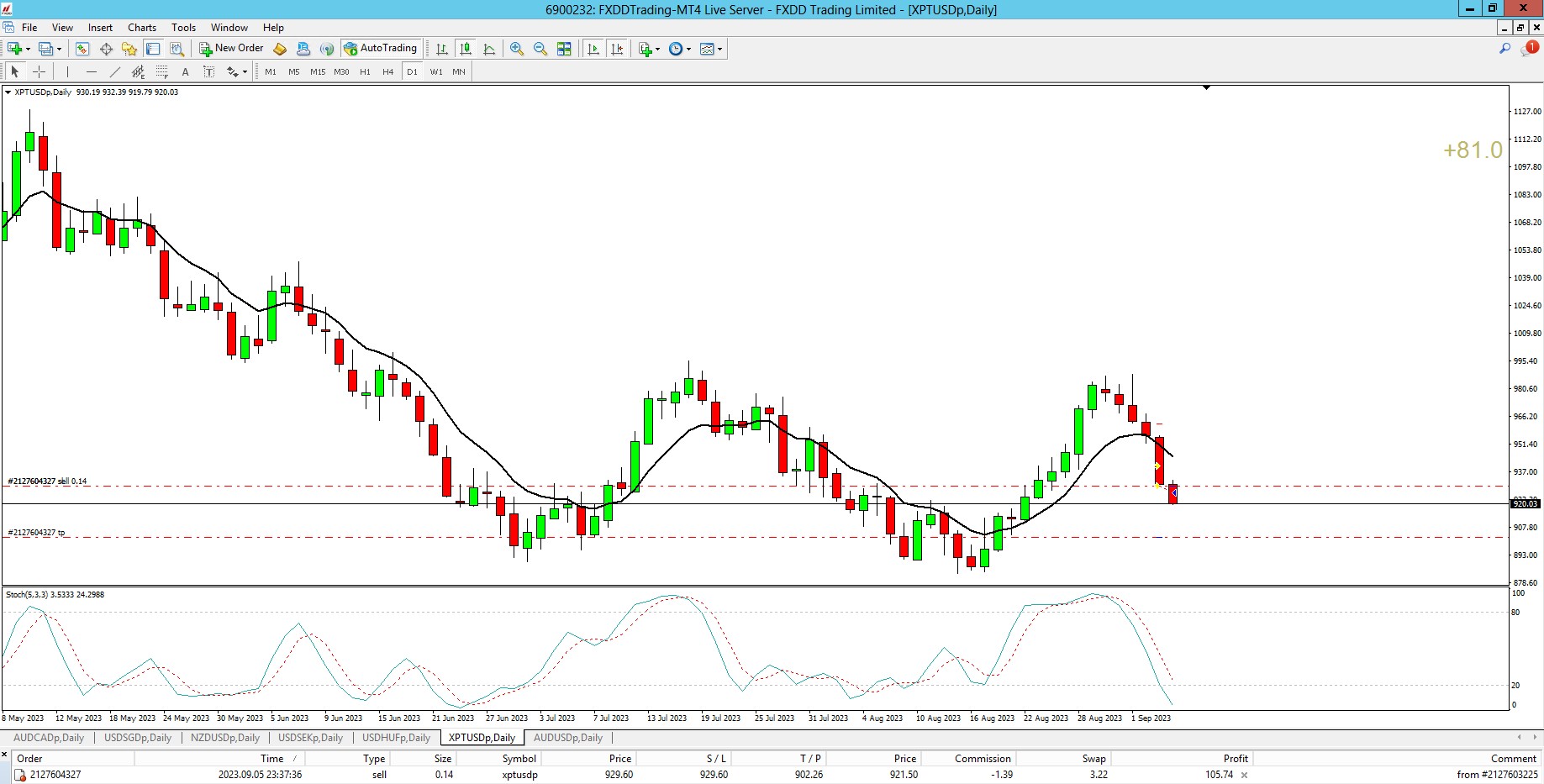The image size is (1544, 784).
Task: Close order 2127604327 with the x
Action: 1244,776
